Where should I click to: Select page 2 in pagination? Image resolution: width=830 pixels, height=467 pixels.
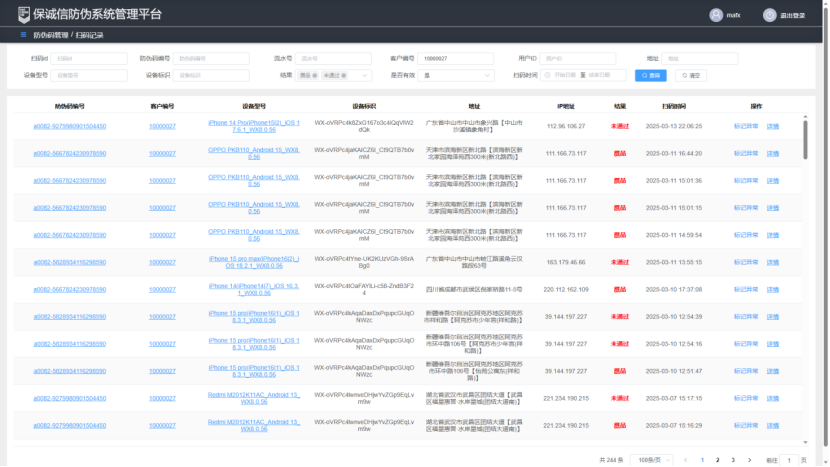coord(718,459)
